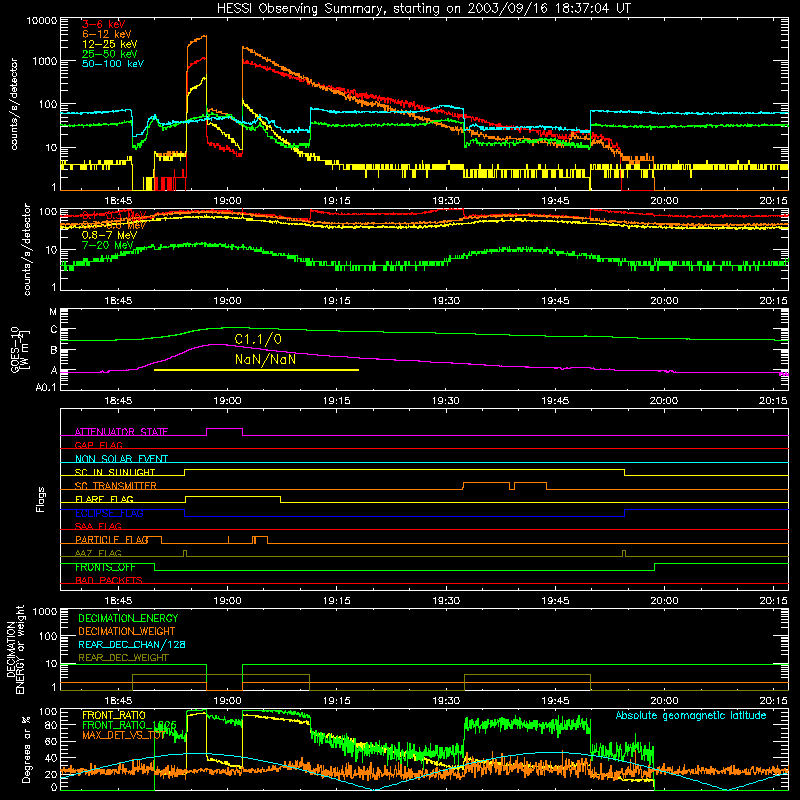This screenshot has height=800, width=800.
Task: Click the green 7-20 MeV legend label
Action: pyautogui.click(x=108, y=245)
